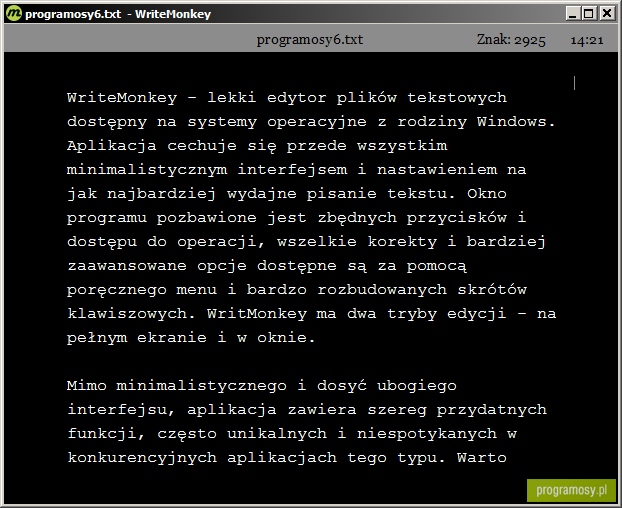Image resolution: width=622 pixels, height=508 pixels.
Task: Click the word 'minimalistycznym' in first paragraph
Action: 147,170
